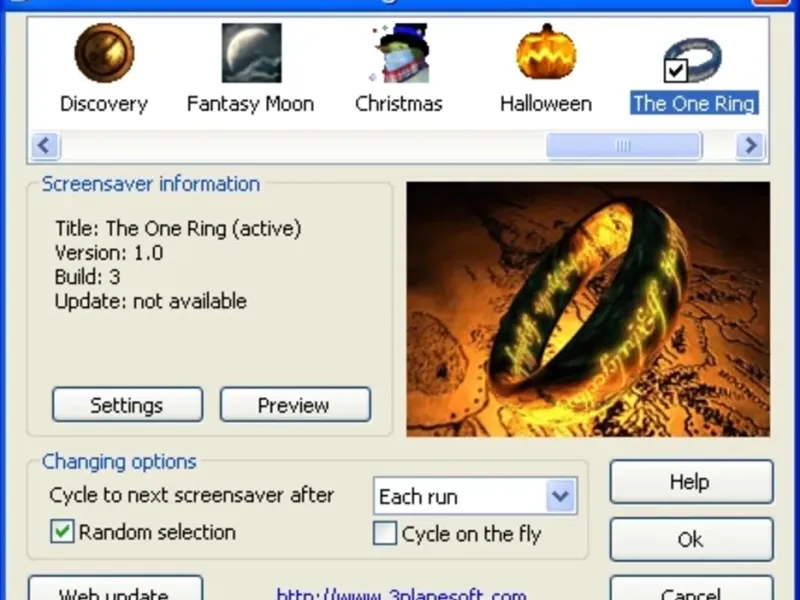The width and height of the screenshot is (800, 600).
Task: Click the left arrow of screensaver list scrollbar
Action: [45, 146]
